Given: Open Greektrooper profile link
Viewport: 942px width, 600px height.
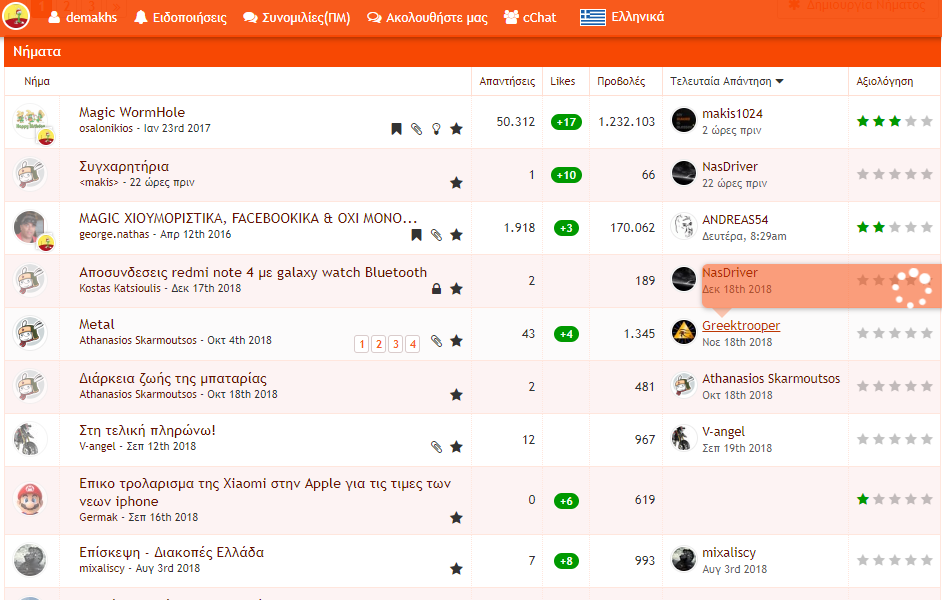Looking at the screenshot, I should coord(741,326).
